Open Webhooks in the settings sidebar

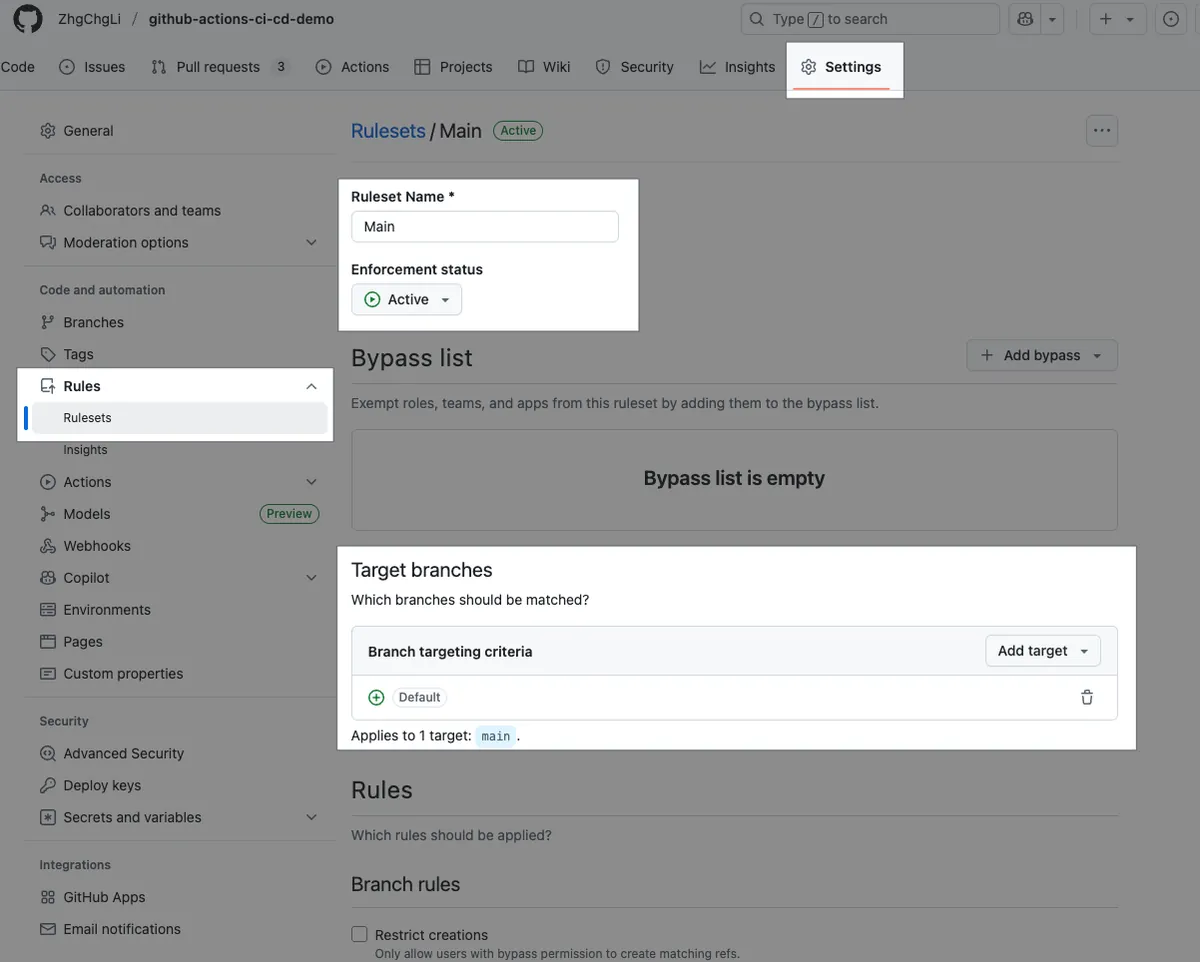(97, 546)
